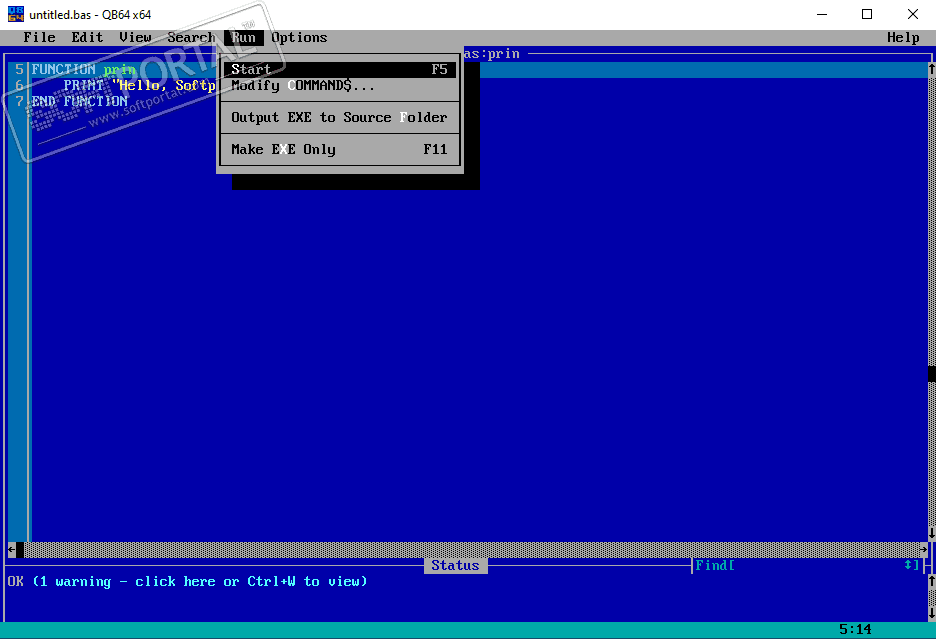Click the PRINT statement on line 6

tap(84, 85)
